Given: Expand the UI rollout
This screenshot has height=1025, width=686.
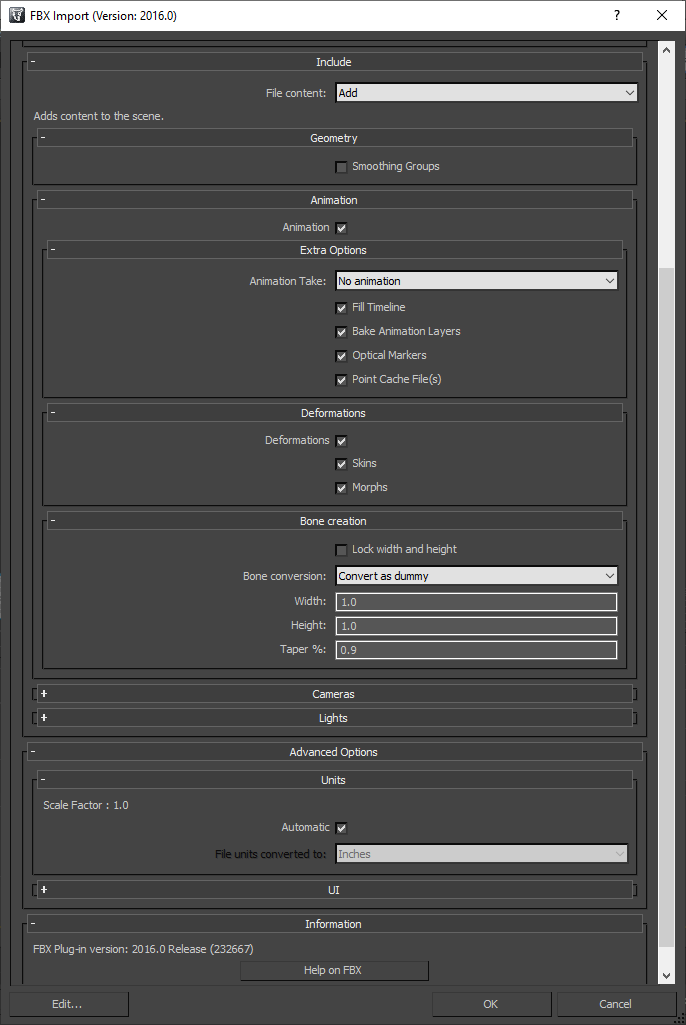Looking at the screenshot, I should pos(334,890).
